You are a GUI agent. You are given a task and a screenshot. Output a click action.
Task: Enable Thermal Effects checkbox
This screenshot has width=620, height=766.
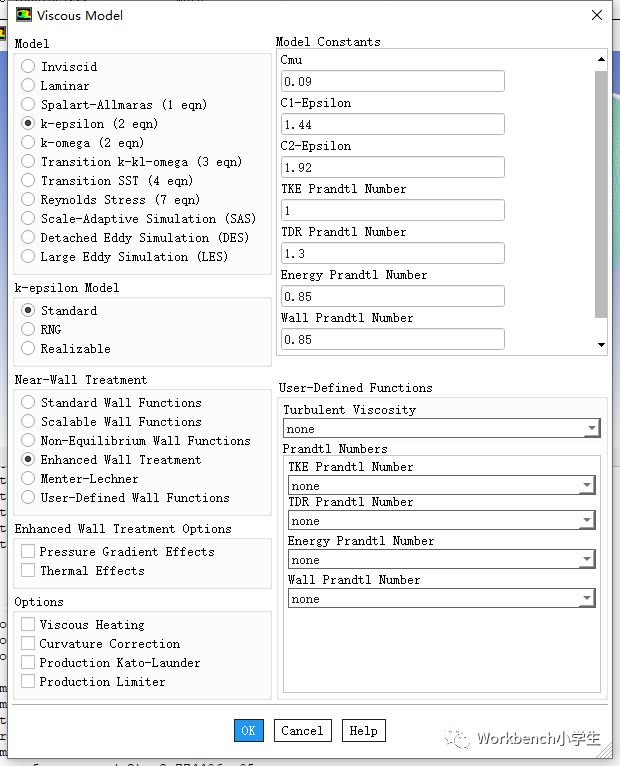[28, 571]
